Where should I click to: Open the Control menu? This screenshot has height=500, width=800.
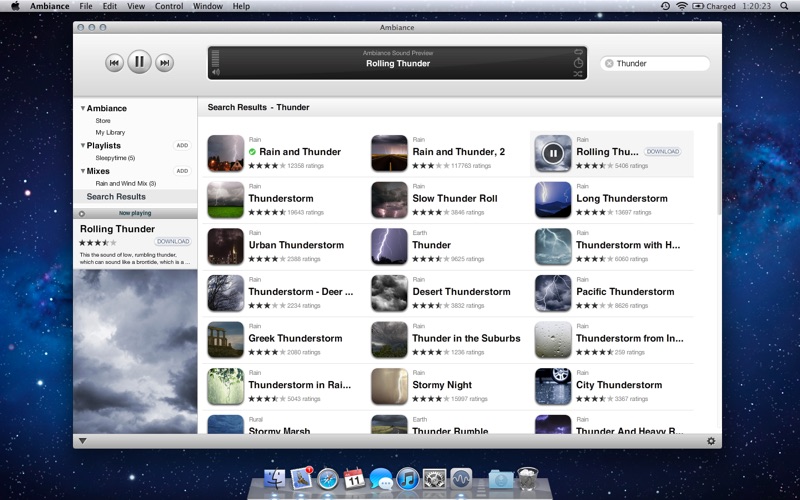[169, 6]
